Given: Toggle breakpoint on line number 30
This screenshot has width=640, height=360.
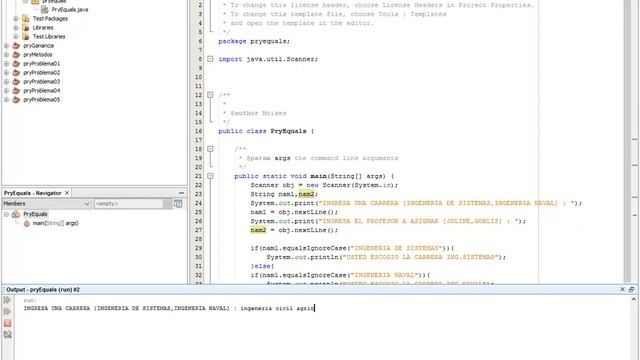Looking at the screenshot, I should coord(198,257).
